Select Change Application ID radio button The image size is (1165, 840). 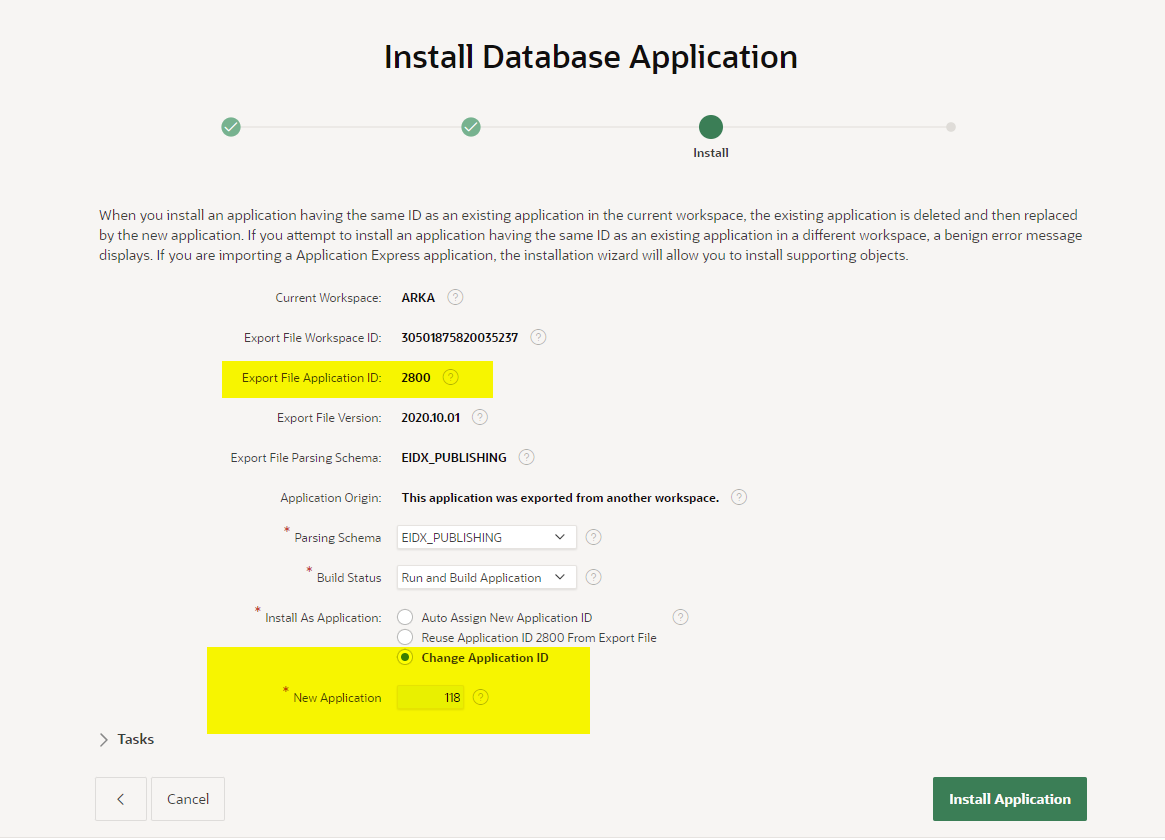click(x=405, y=657)
